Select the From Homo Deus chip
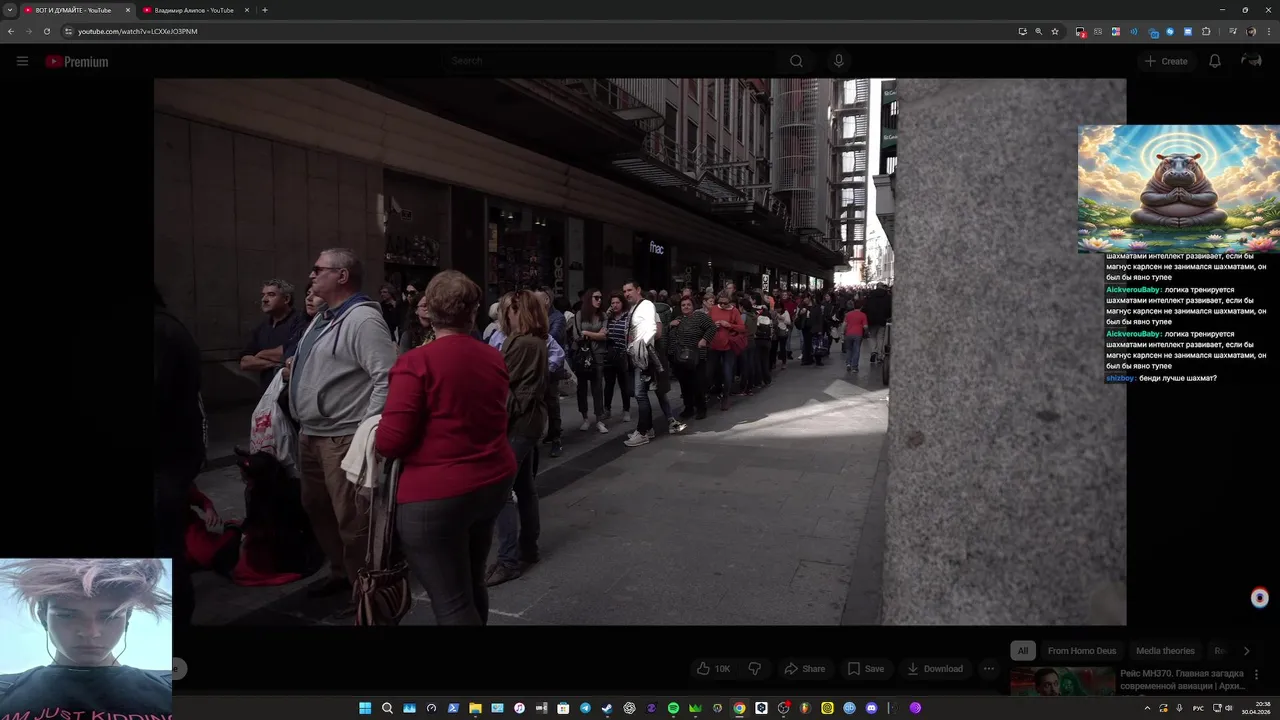Image resolution: width=1280 pixels, height=720 pixels. (1082, 651)
